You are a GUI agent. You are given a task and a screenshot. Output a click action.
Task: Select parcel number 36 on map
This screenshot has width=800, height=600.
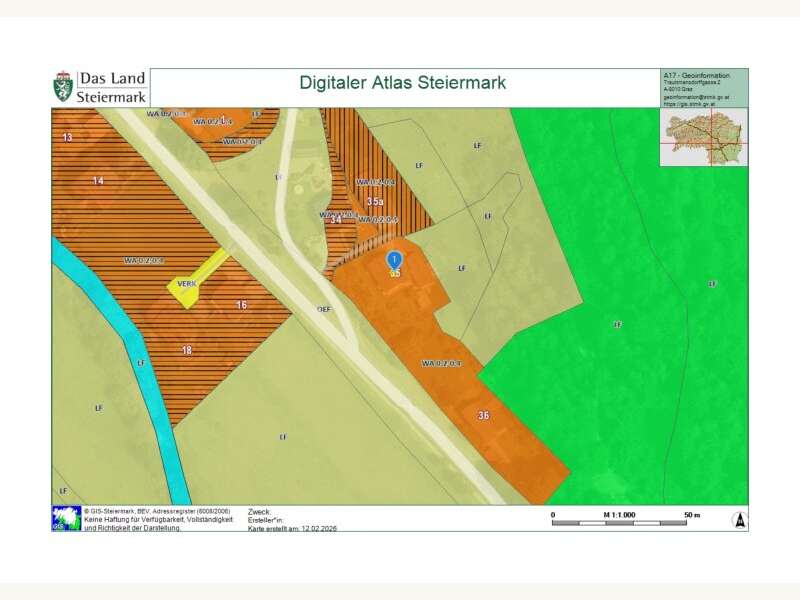(x=484, y=415)
